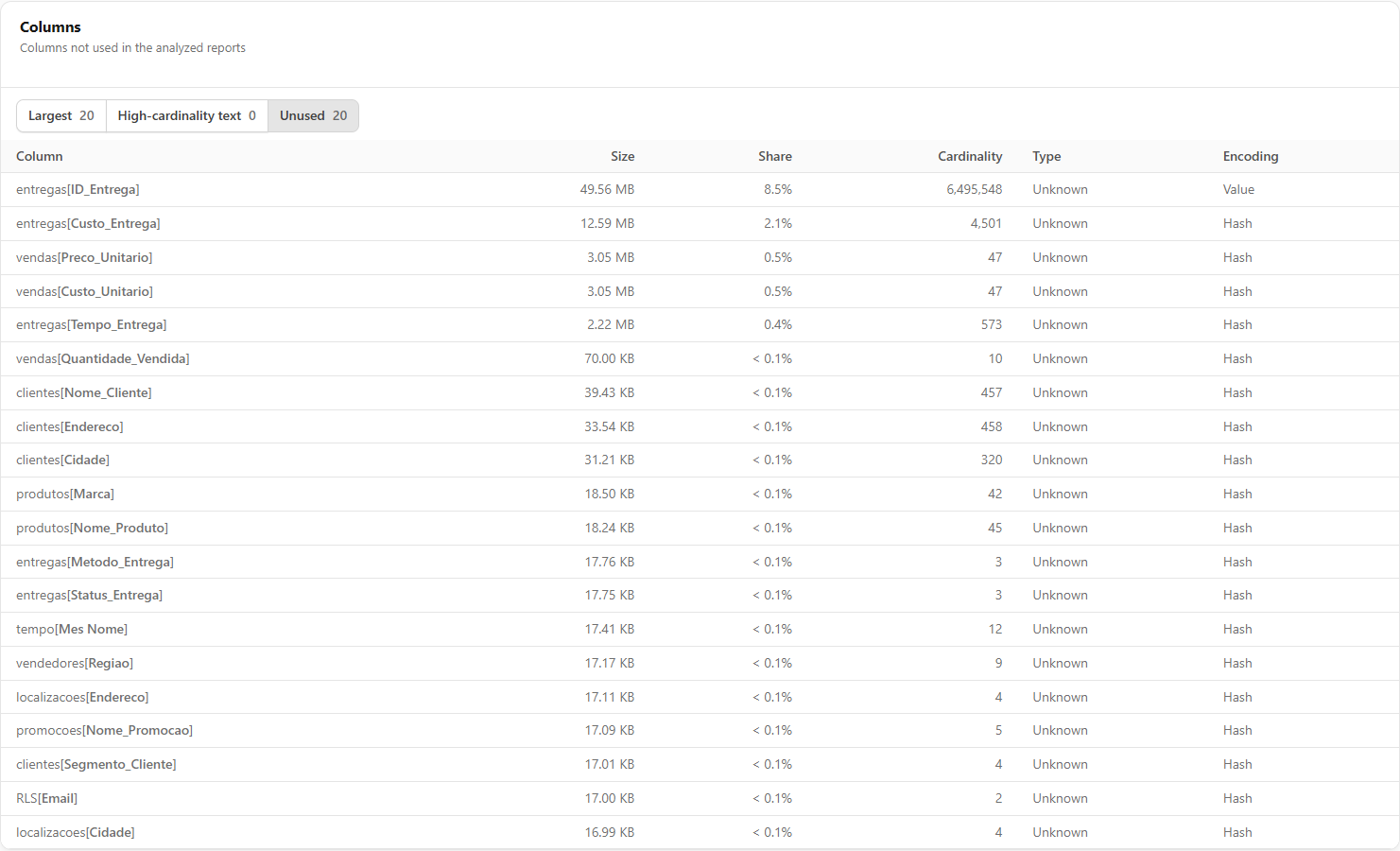Sort by the Share column header
The height and width of the screenshot is (851, 1400).
tap(774, 156)
